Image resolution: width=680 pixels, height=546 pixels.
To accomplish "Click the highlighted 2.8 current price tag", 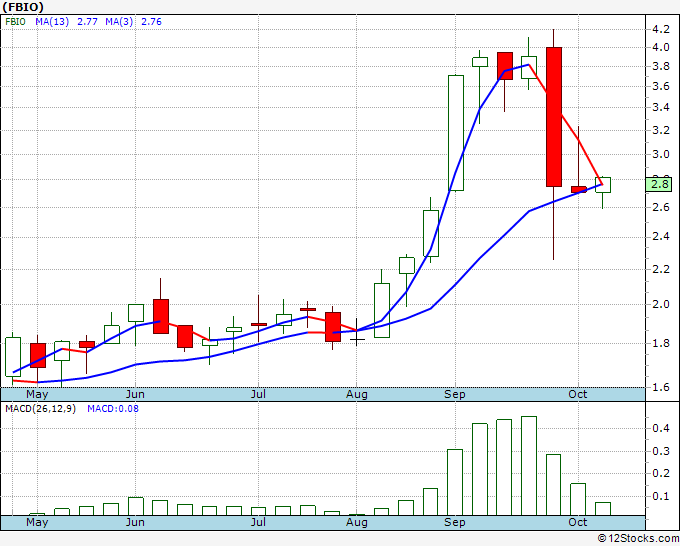I will (x=659, y=184).
